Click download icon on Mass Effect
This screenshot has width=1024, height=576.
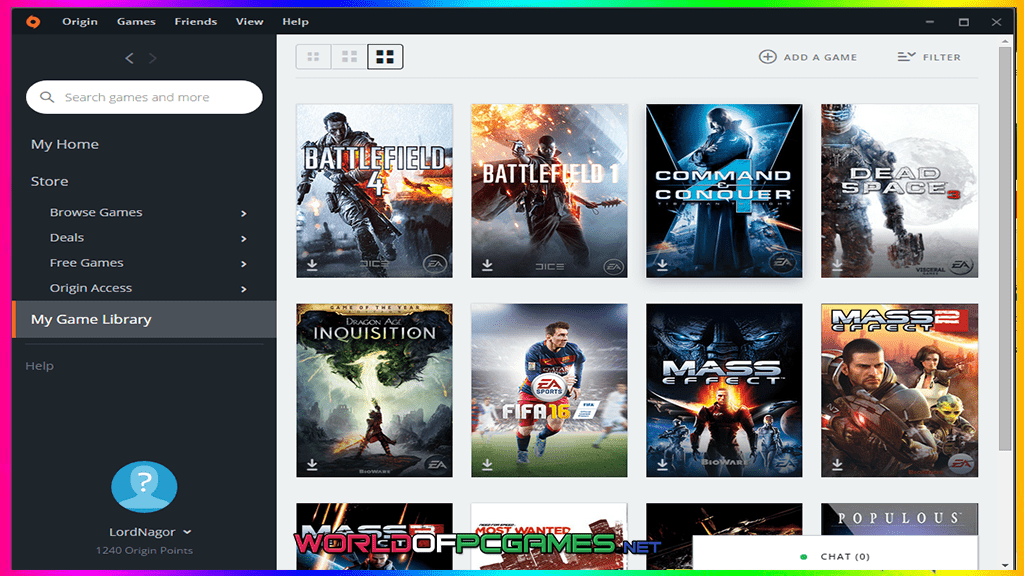662,464
